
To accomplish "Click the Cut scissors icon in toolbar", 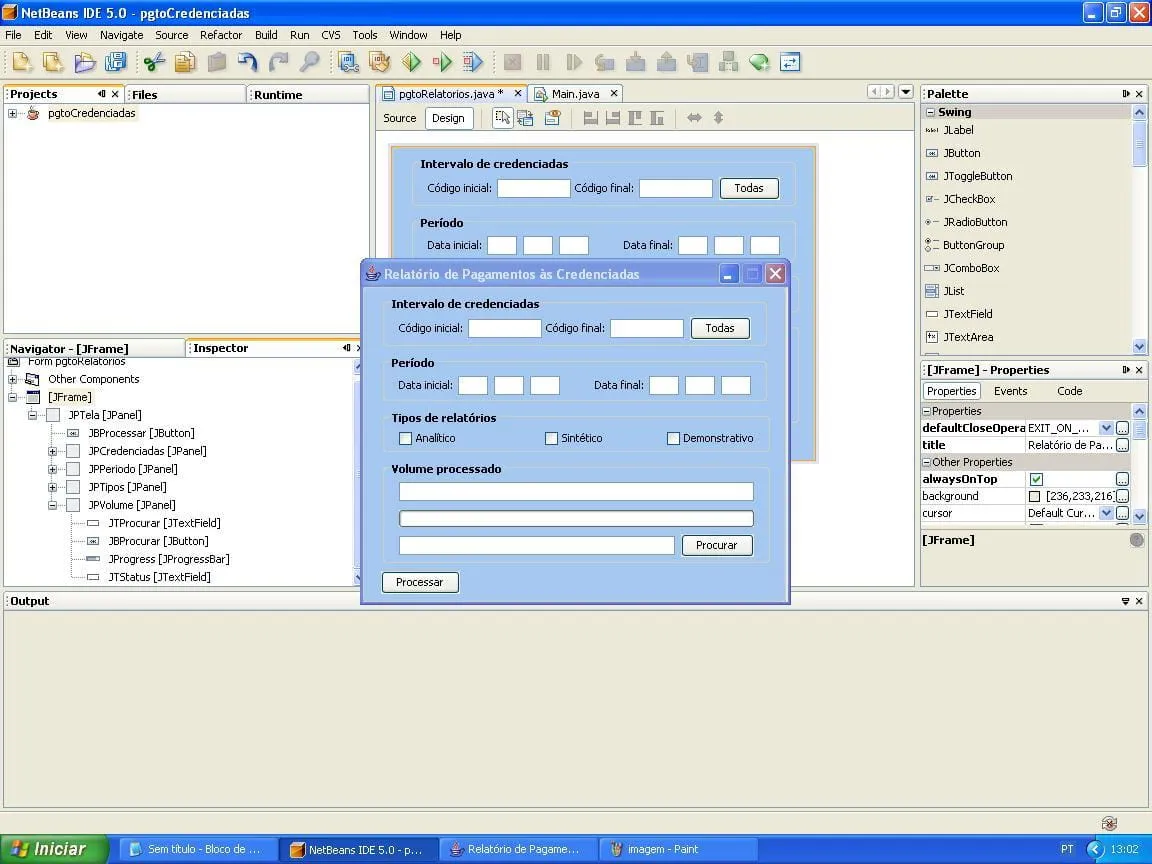I will [154, 62].
